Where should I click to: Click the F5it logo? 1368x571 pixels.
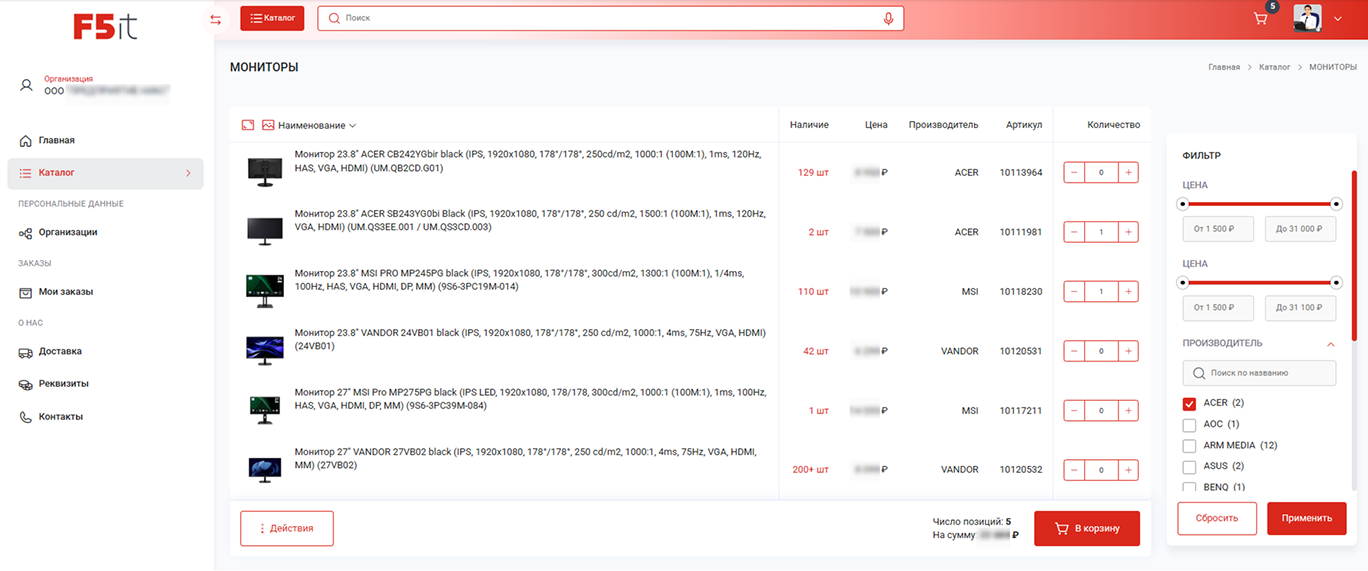click(105, 26)
